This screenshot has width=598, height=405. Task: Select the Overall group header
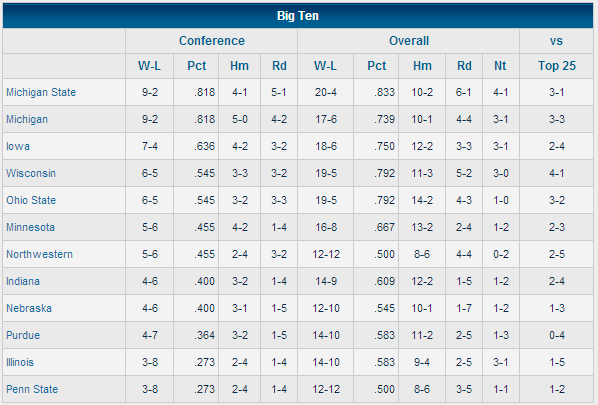tap(409, 41)
